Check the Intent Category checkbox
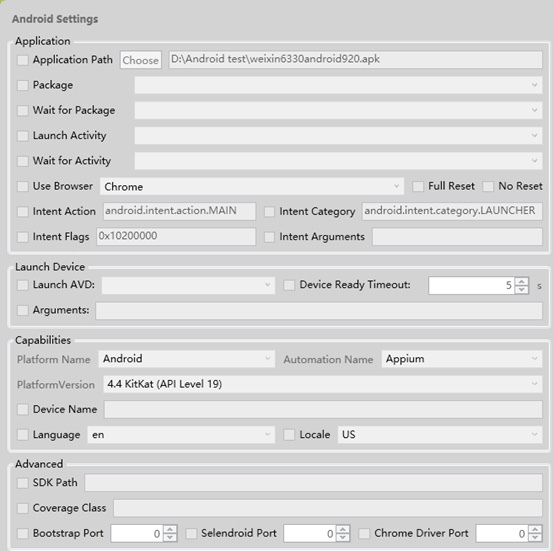 click(x=270, y=212)
